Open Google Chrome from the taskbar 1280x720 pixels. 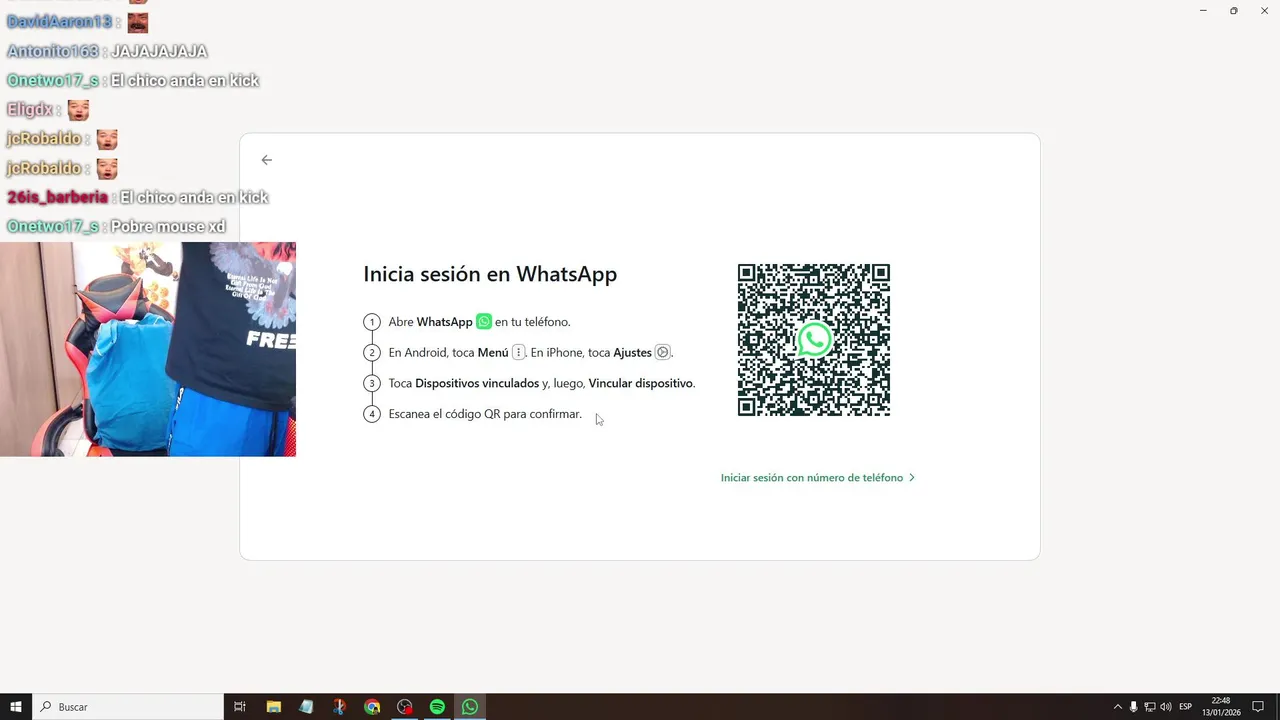coord(372,707)
